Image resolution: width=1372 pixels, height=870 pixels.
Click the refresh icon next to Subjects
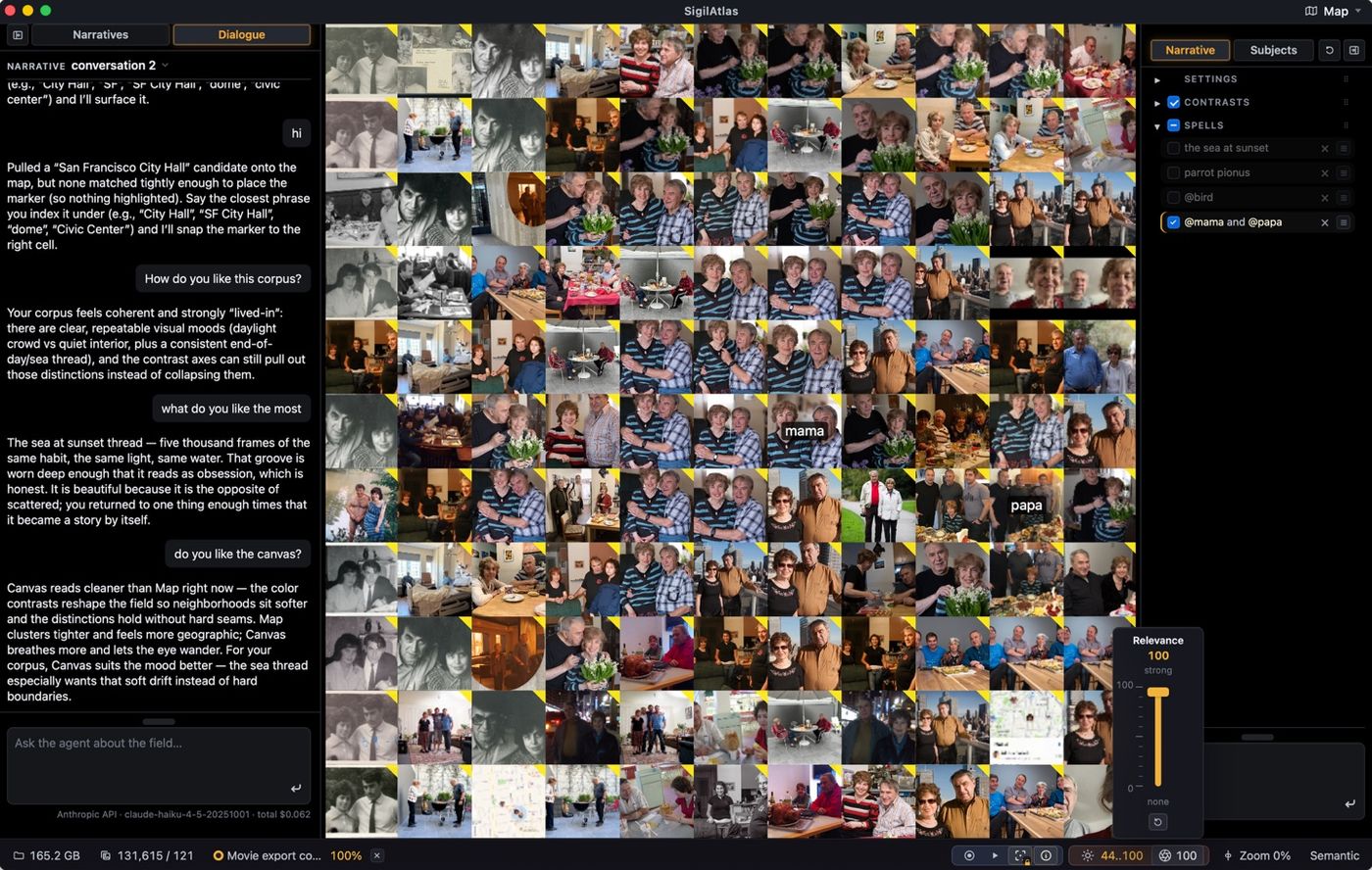click(x=1329, y=50)
